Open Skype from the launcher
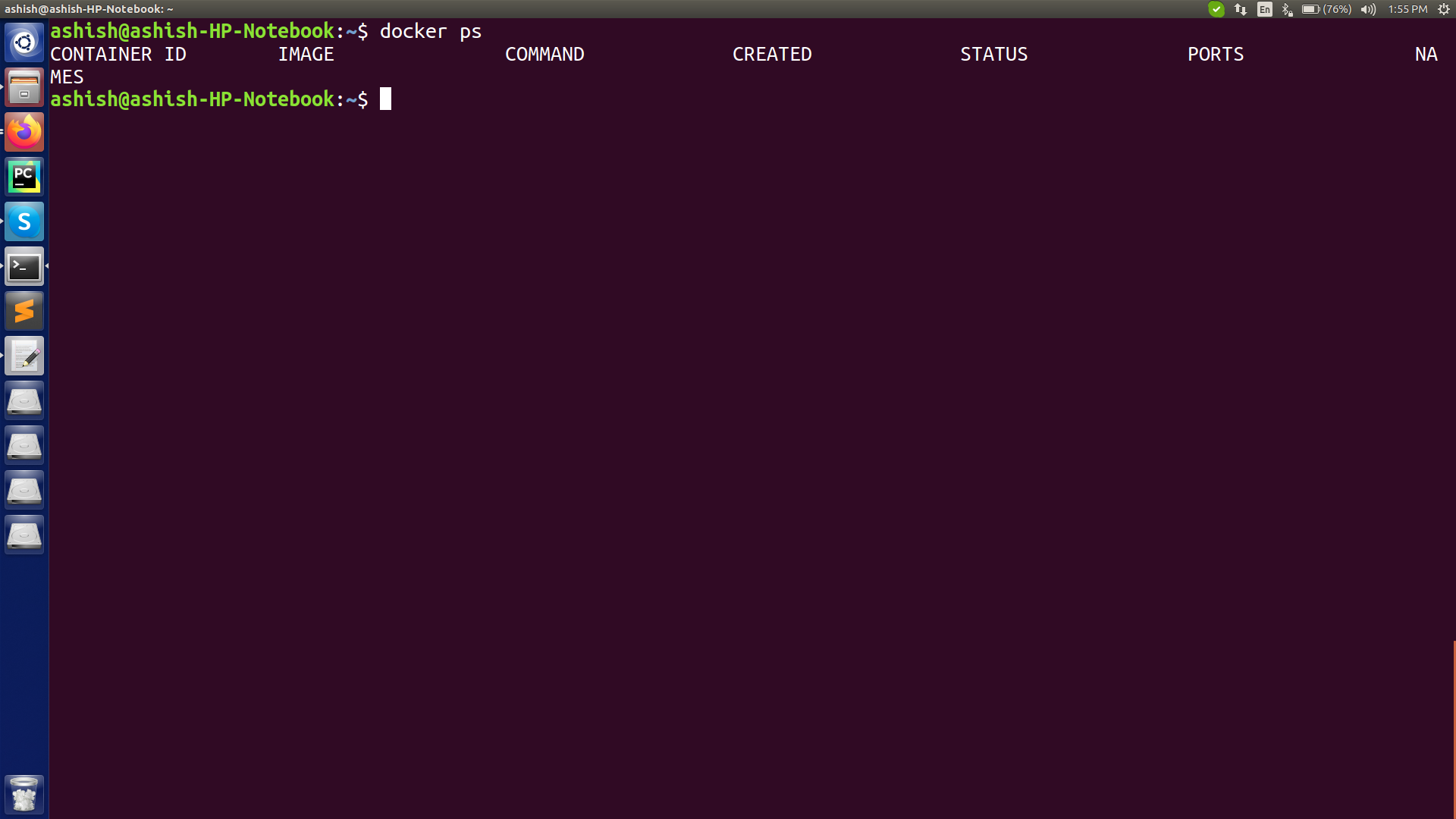This screenshot has width=1456, height=819. coord(24,221)
